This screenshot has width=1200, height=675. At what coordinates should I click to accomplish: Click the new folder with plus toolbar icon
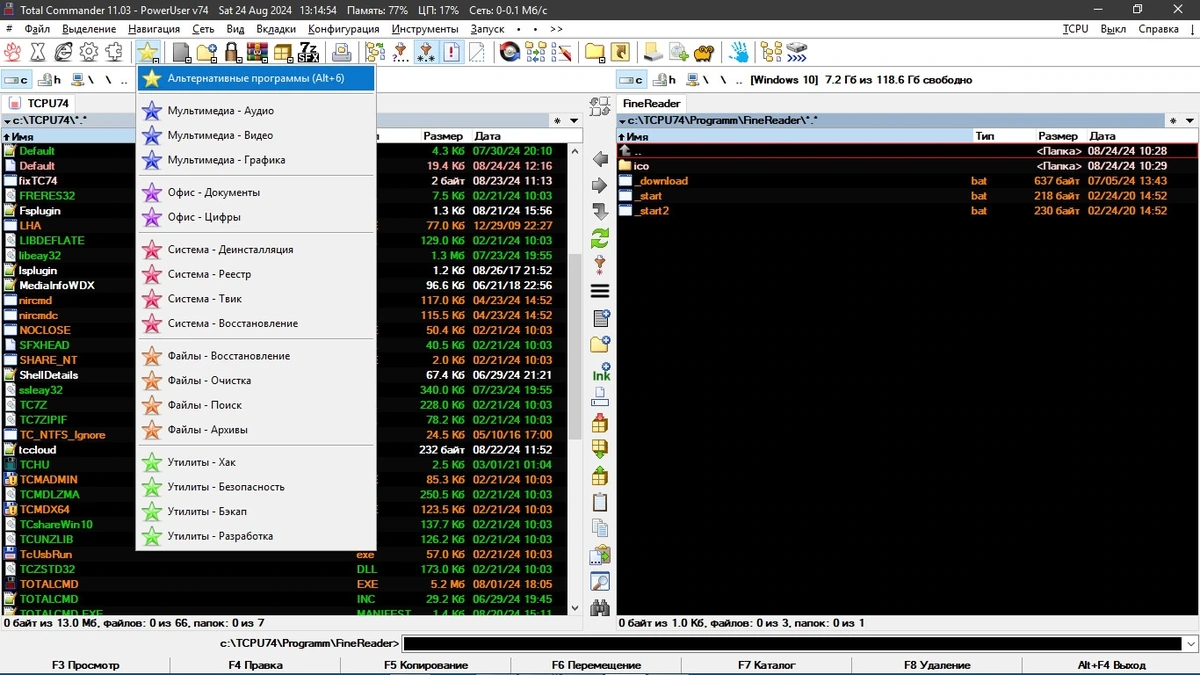206,51
